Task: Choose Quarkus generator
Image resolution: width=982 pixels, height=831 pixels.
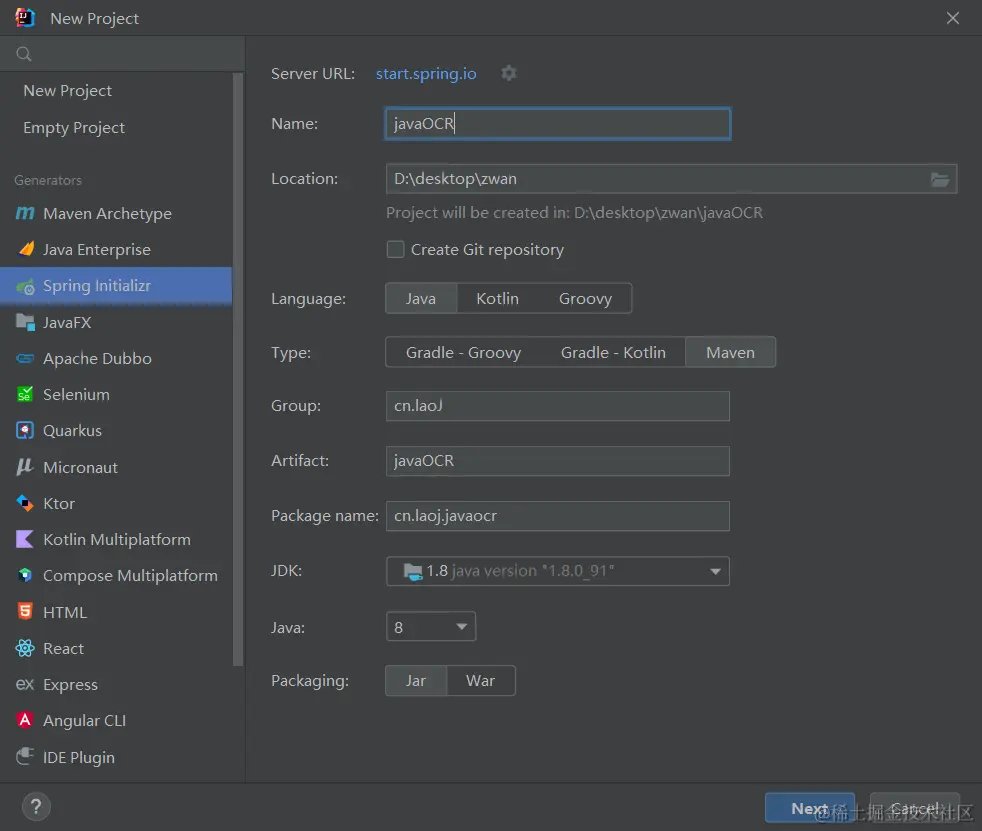Action: [116, 431]
